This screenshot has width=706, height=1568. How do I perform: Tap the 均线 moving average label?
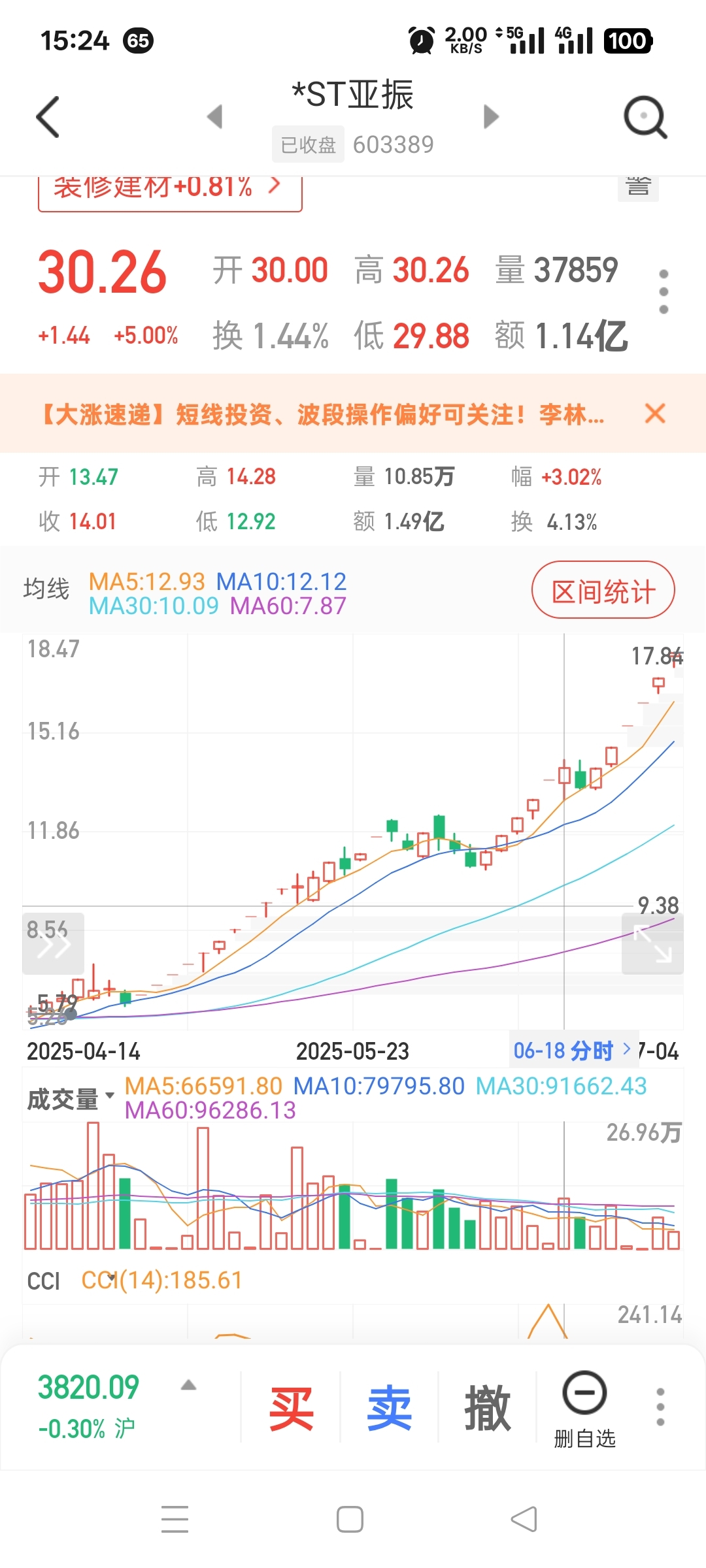46,589
